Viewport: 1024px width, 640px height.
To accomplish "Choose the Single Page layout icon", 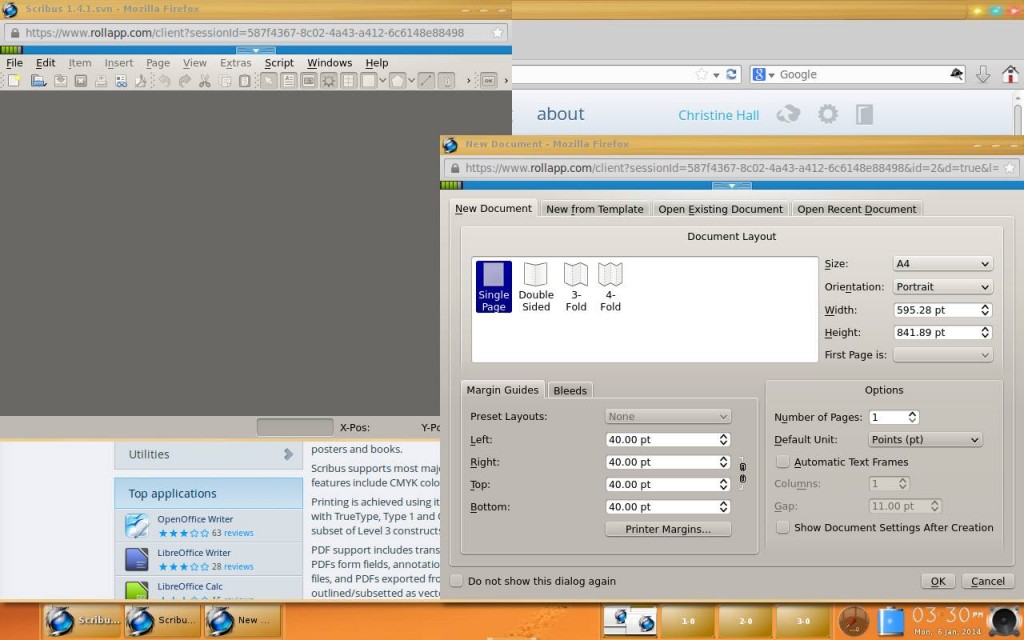I will coord(494,287).
